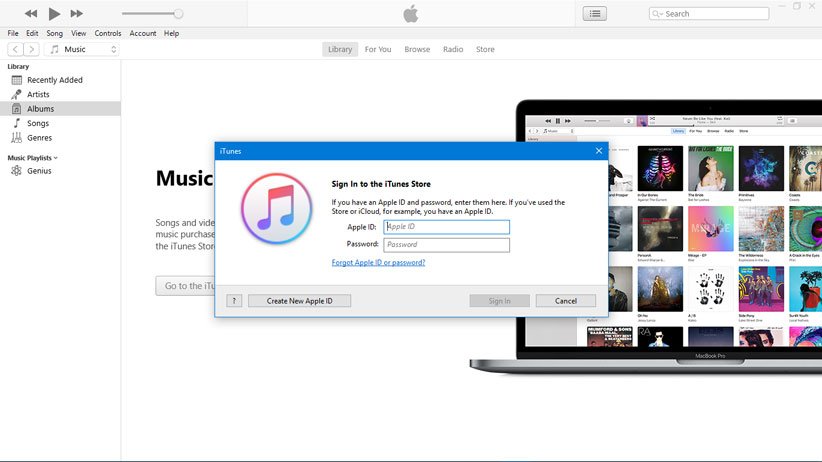This screenshot has width=822, height=462.
Task: Switch to the For You tab
Action: pyautogui.click(x=378, y=49)
